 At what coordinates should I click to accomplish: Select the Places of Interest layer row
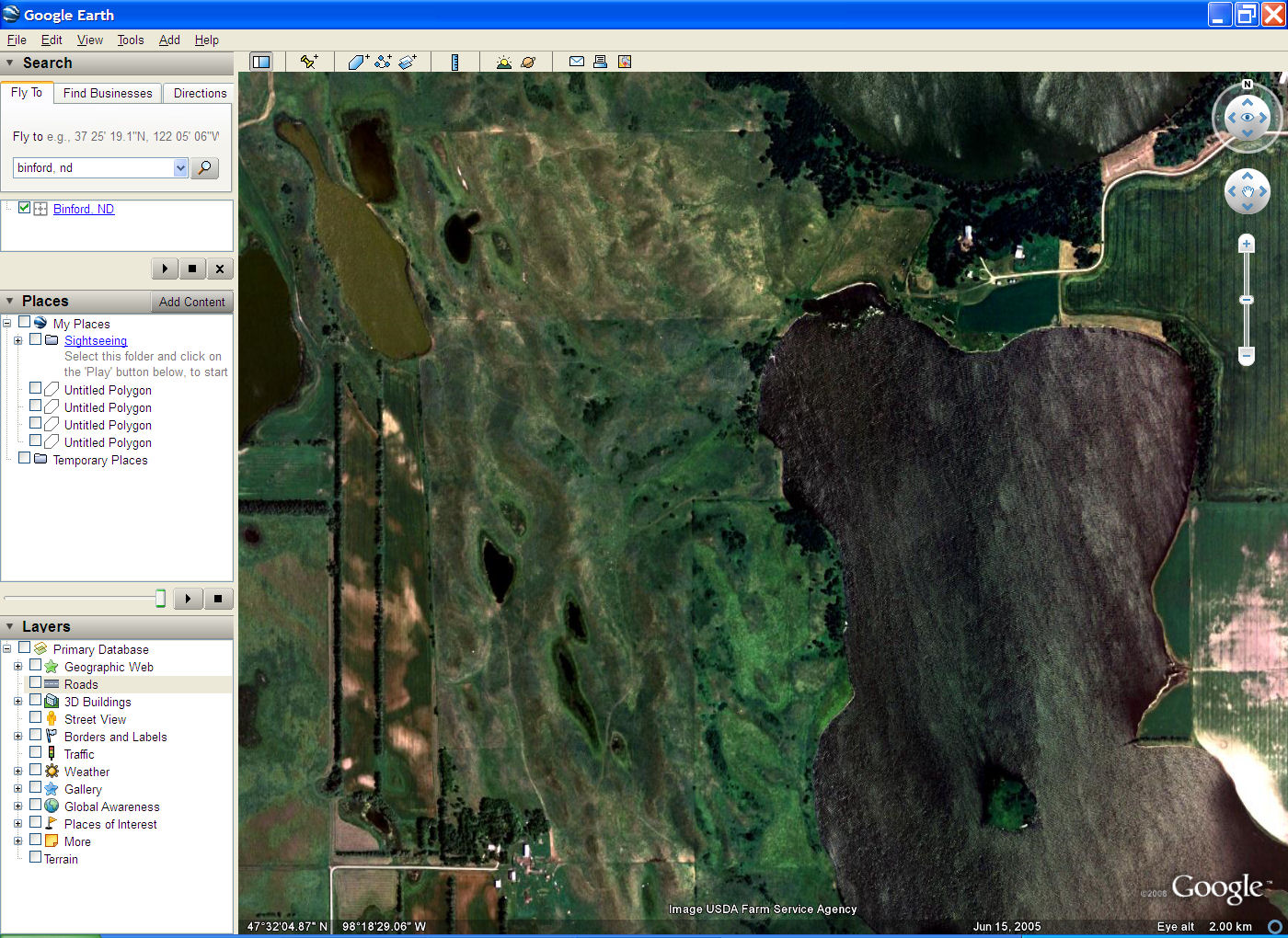point(110,824)
